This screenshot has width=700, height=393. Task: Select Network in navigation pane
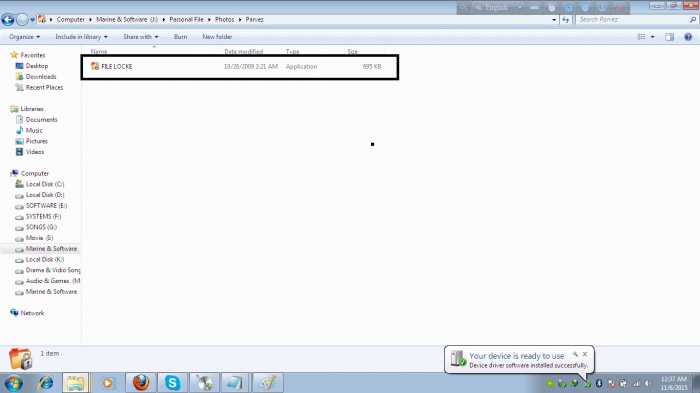[x=32, y=313]
